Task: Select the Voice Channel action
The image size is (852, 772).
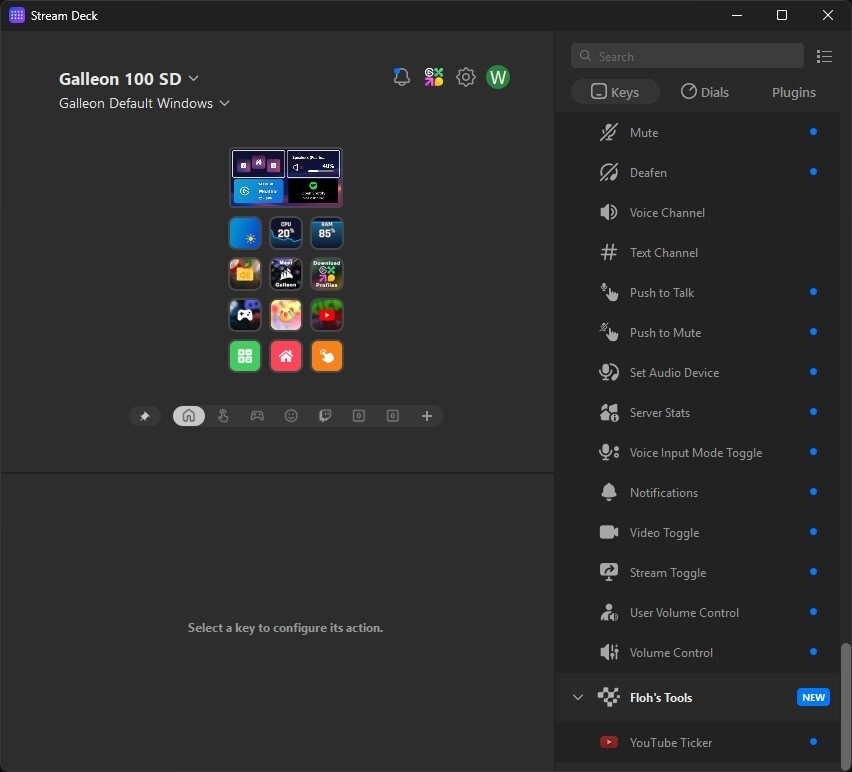Action: tap(698, 212)
